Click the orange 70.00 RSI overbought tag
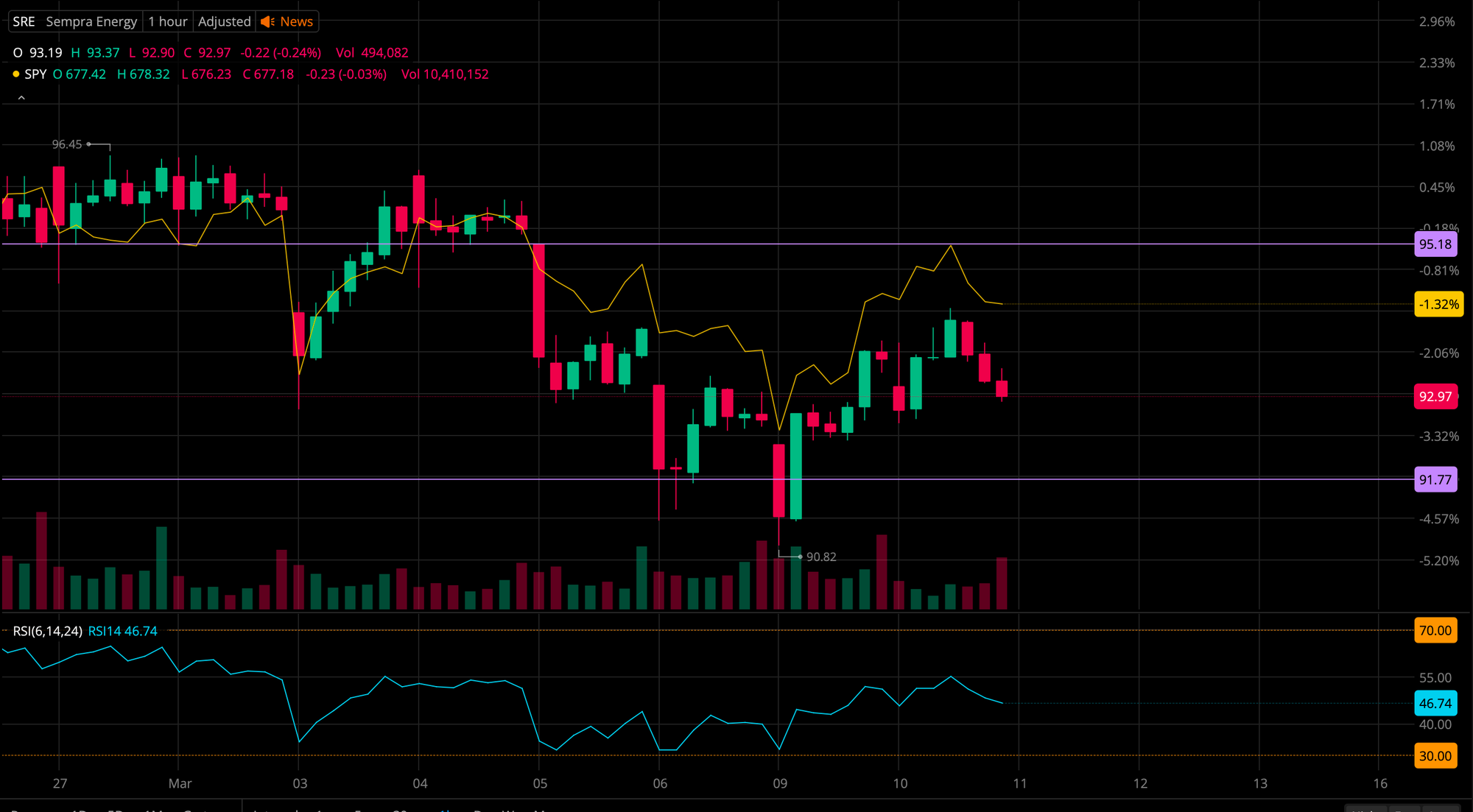Viewport: 1473px width, 812px height. 1435,631
